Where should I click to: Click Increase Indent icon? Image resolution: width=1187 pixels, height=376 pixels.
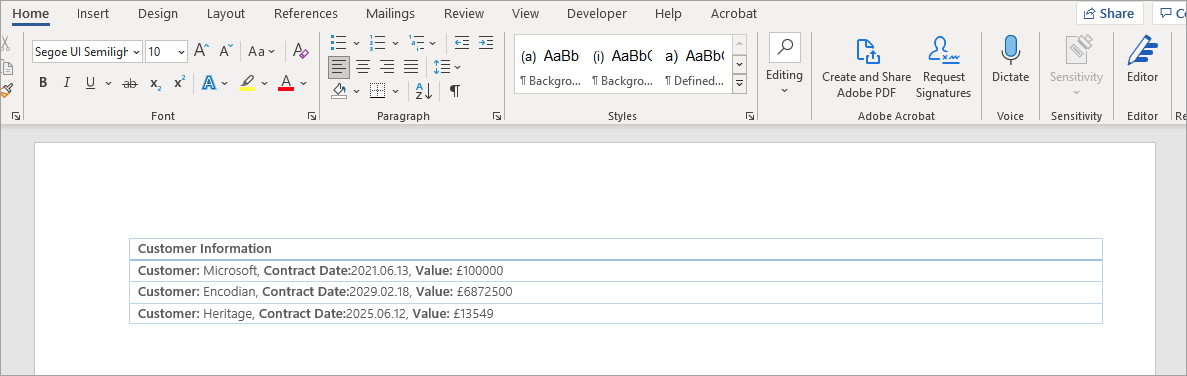tap(485, 42)
